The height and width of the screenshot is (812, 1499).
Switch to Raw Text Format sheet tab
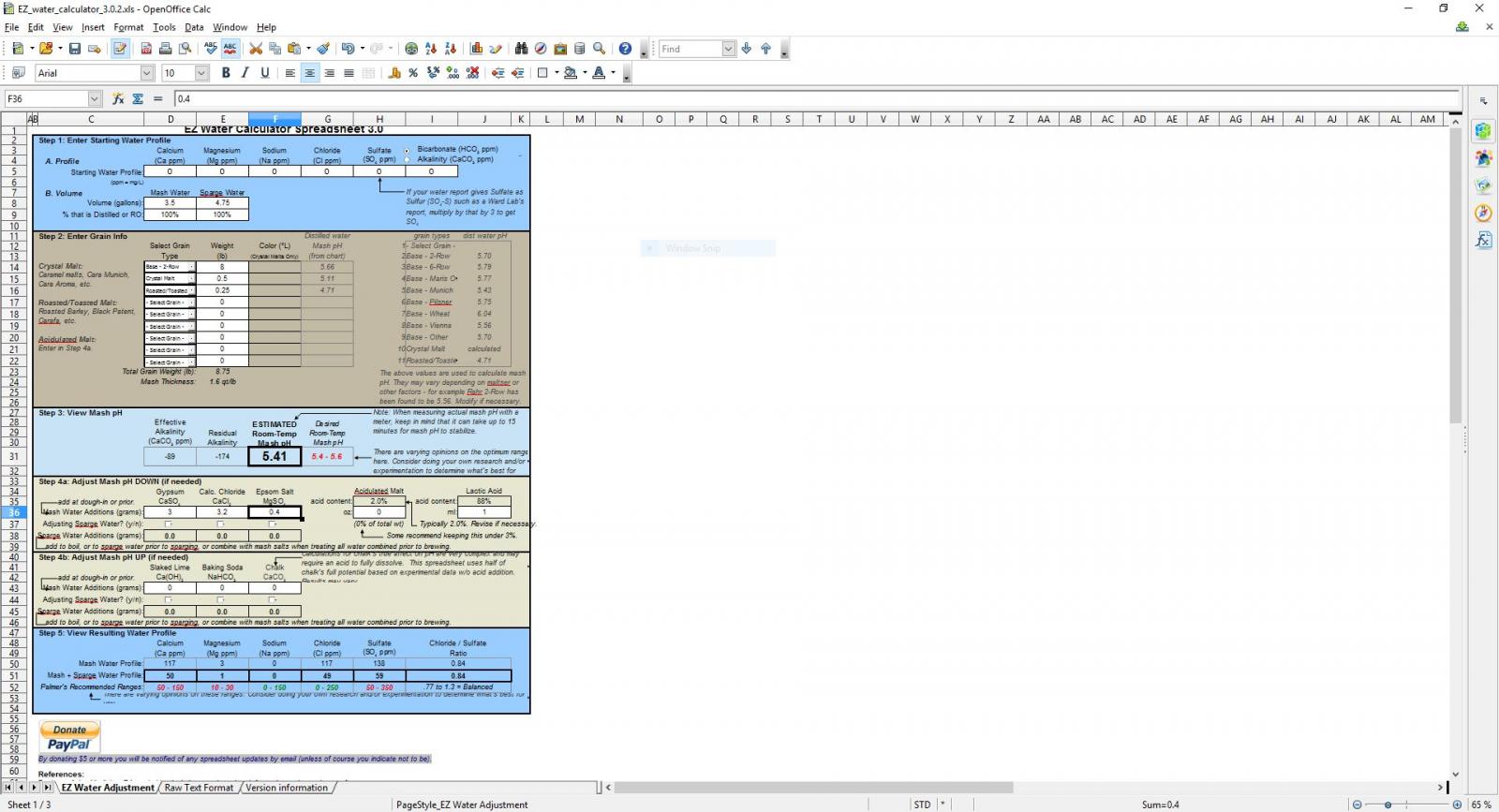click(199, 788)
